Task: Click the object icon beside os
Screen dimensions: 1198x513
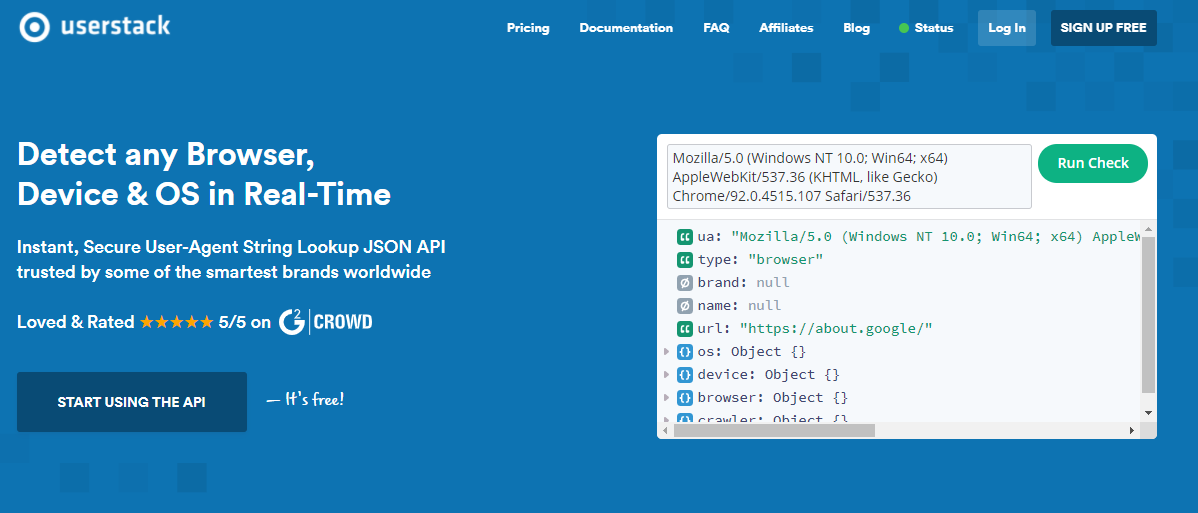Action: point(685,352)
